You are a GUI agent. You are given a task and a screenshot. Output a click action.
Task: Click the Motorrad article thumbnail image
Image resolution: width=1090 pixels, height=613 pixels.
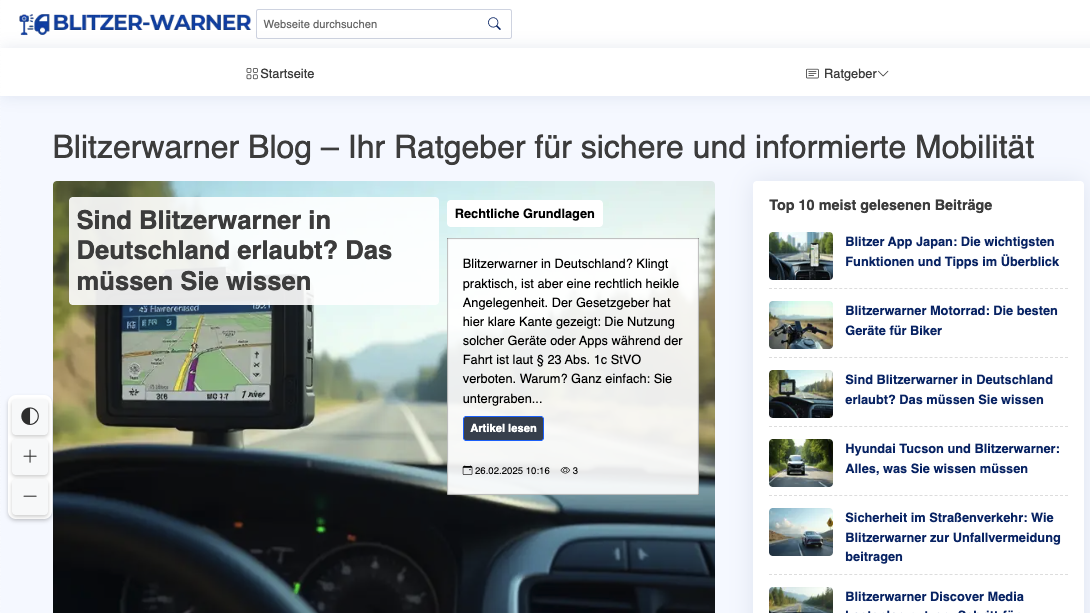(x=800, y=325)
